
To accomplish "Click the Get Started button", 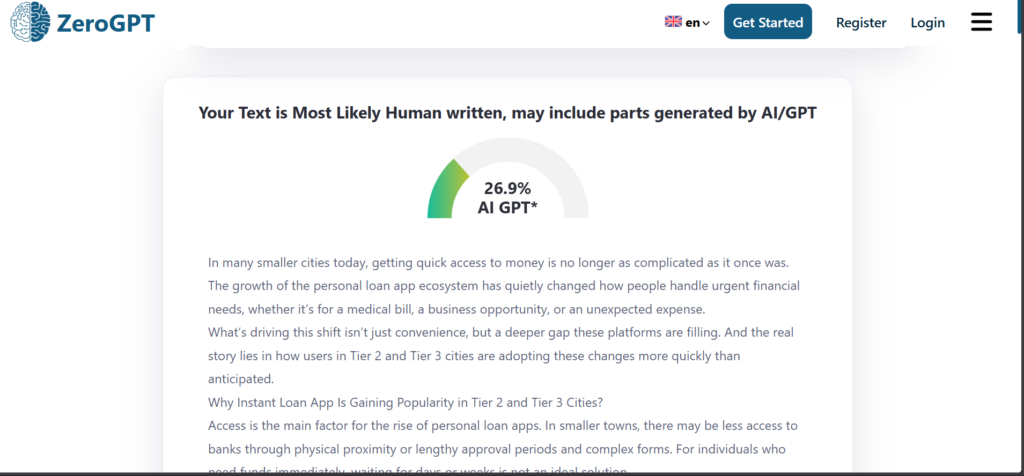I will [768, 22].
